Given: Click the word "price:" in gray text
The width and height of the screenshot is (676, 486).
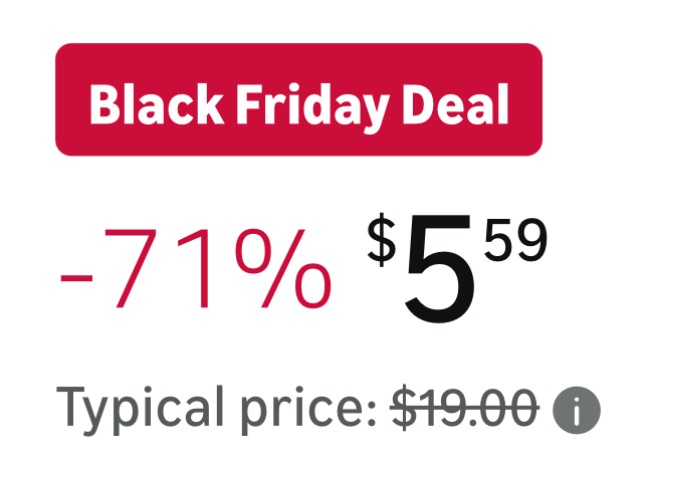Looking at the screenshot, I should [303, 411].
